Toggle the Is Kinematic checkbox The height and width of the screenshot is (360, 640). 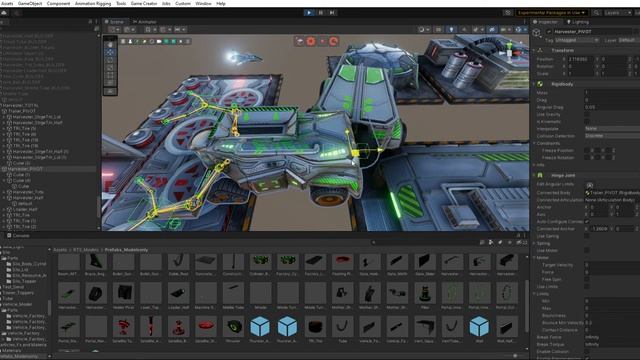pyautogui.click(x=587, y=122)
